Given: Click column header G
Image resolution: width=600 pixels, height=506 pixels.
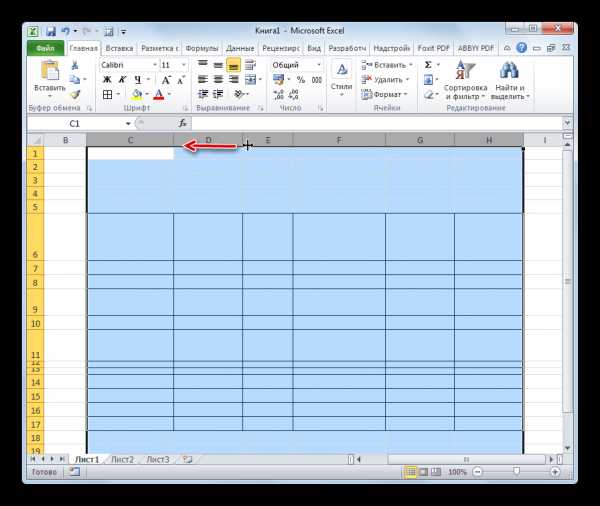Looking at the screenshot, I should tap(420, 140).
